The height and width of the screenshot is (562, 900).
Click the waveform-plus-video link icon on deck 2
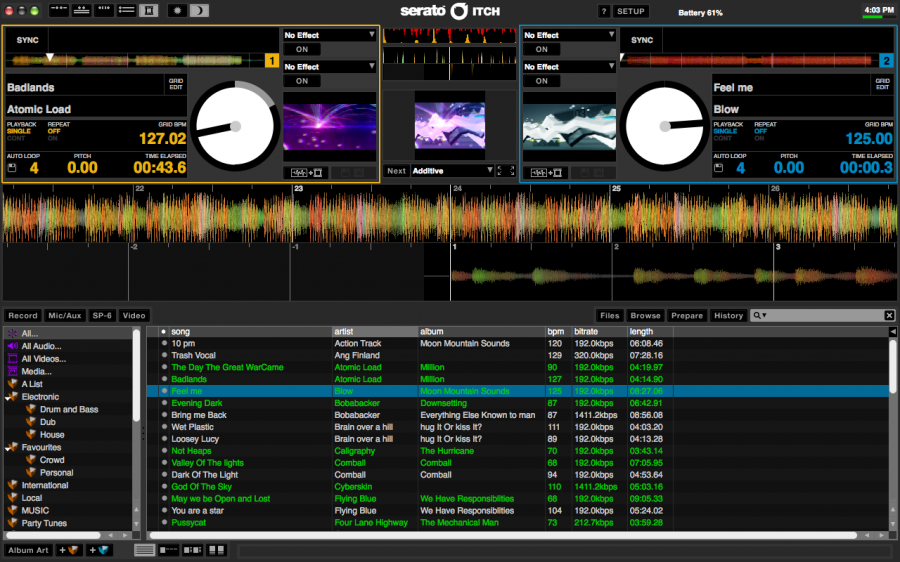(x=545, y=172)
